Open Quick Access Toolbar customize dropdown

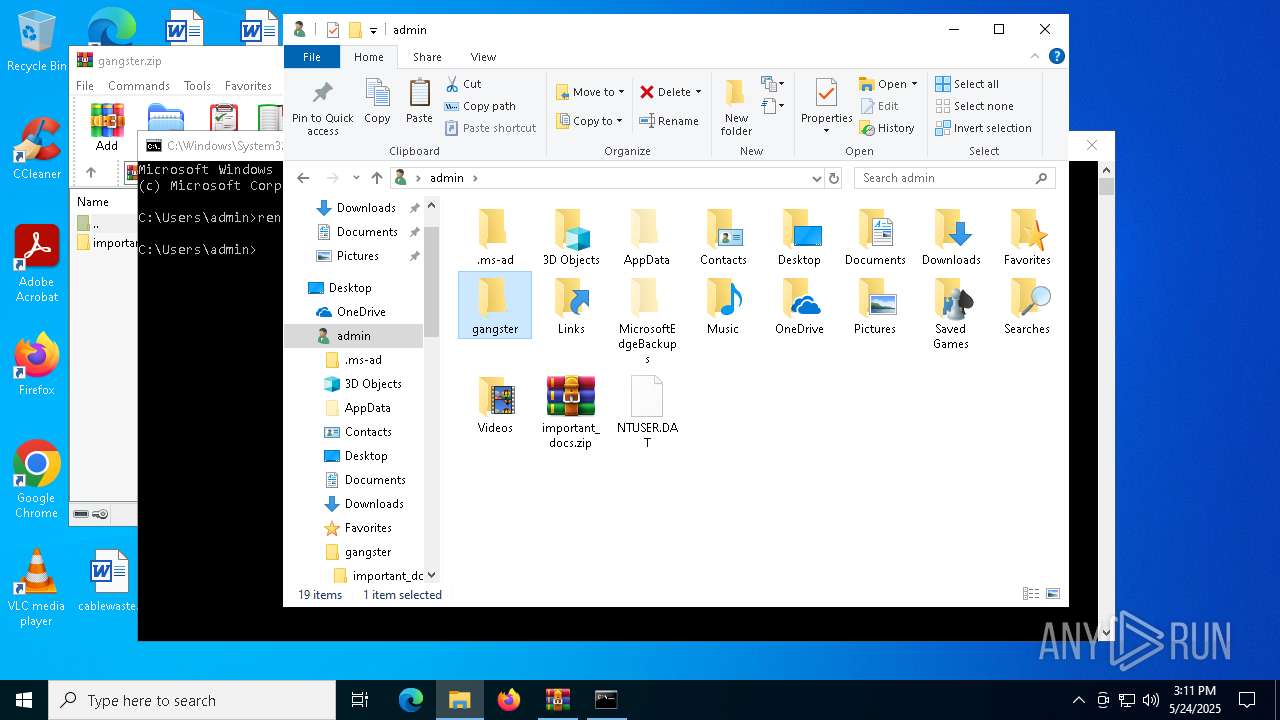pos(373,31)
